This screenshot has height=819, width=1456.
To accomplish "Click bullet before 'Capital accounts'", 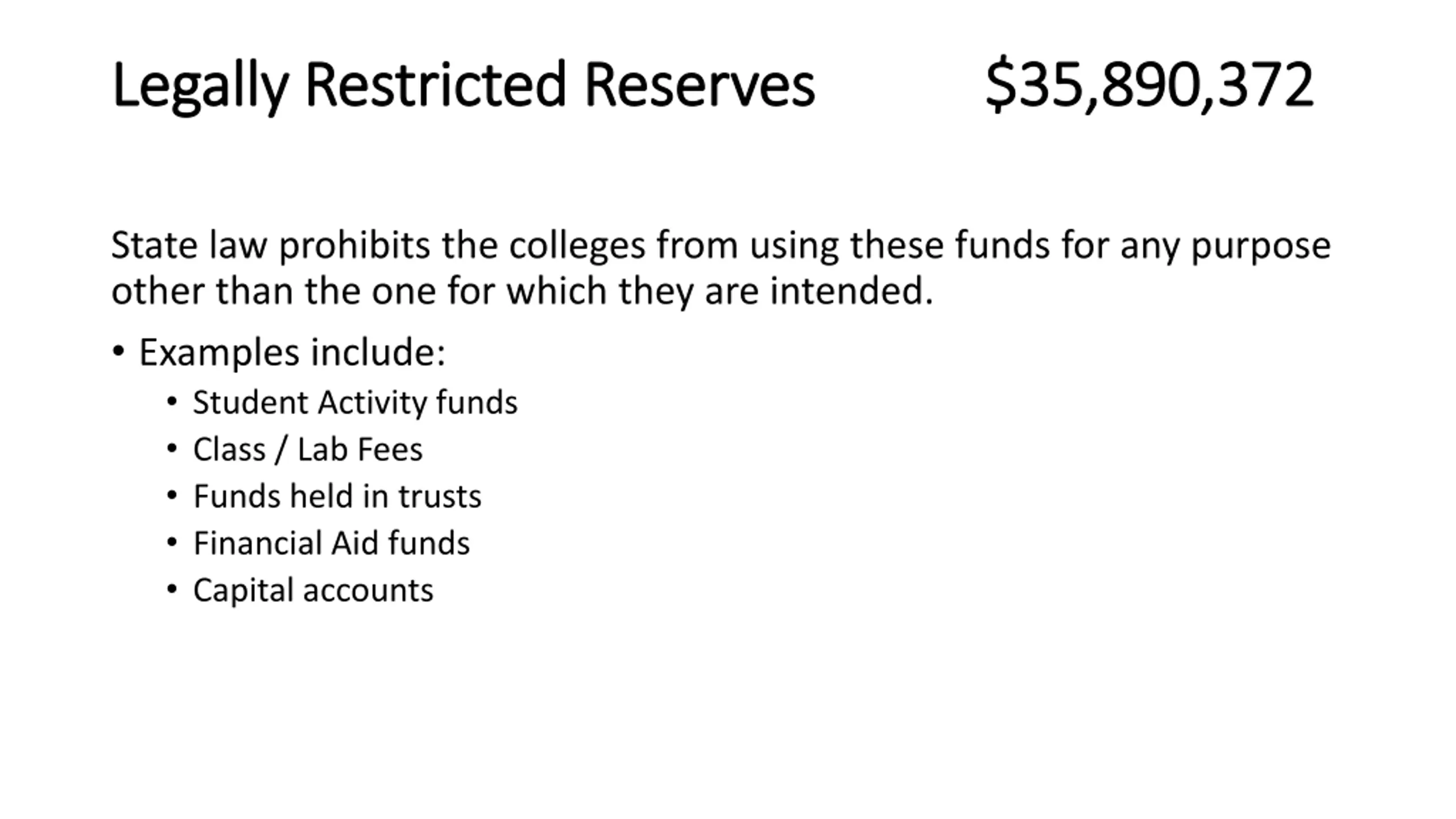I will point(172,589).
